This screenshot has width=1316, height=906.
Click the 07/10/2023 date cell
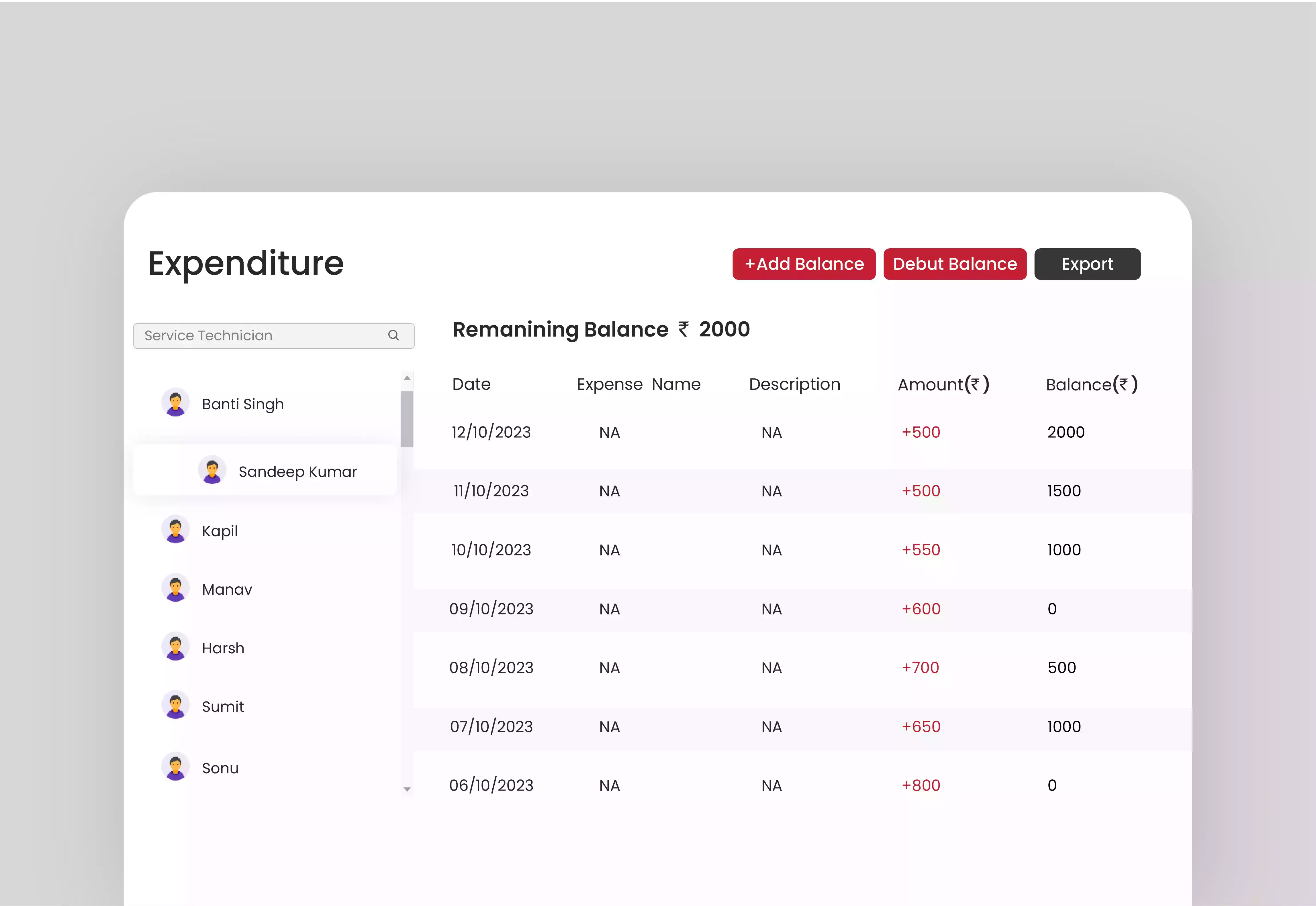pyautogui.click(x=491, y=727)
